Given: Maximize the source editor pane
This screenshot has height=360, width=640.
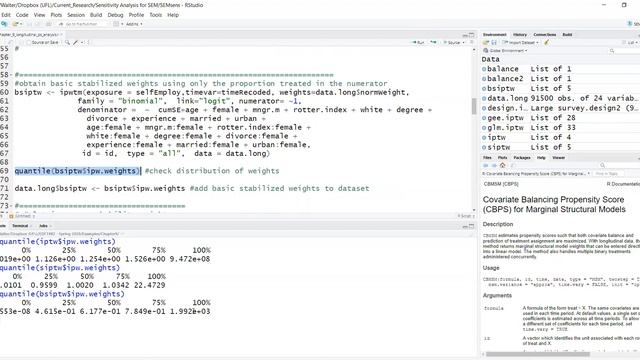Looking at the screenshot, I should [472, 35].
